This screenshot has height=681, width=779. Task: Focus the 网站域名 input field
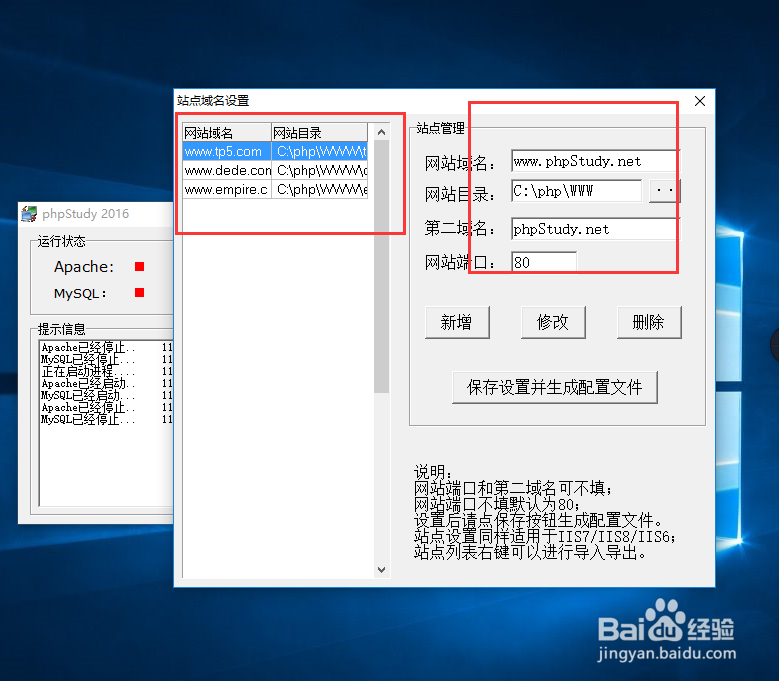point(595,161)
